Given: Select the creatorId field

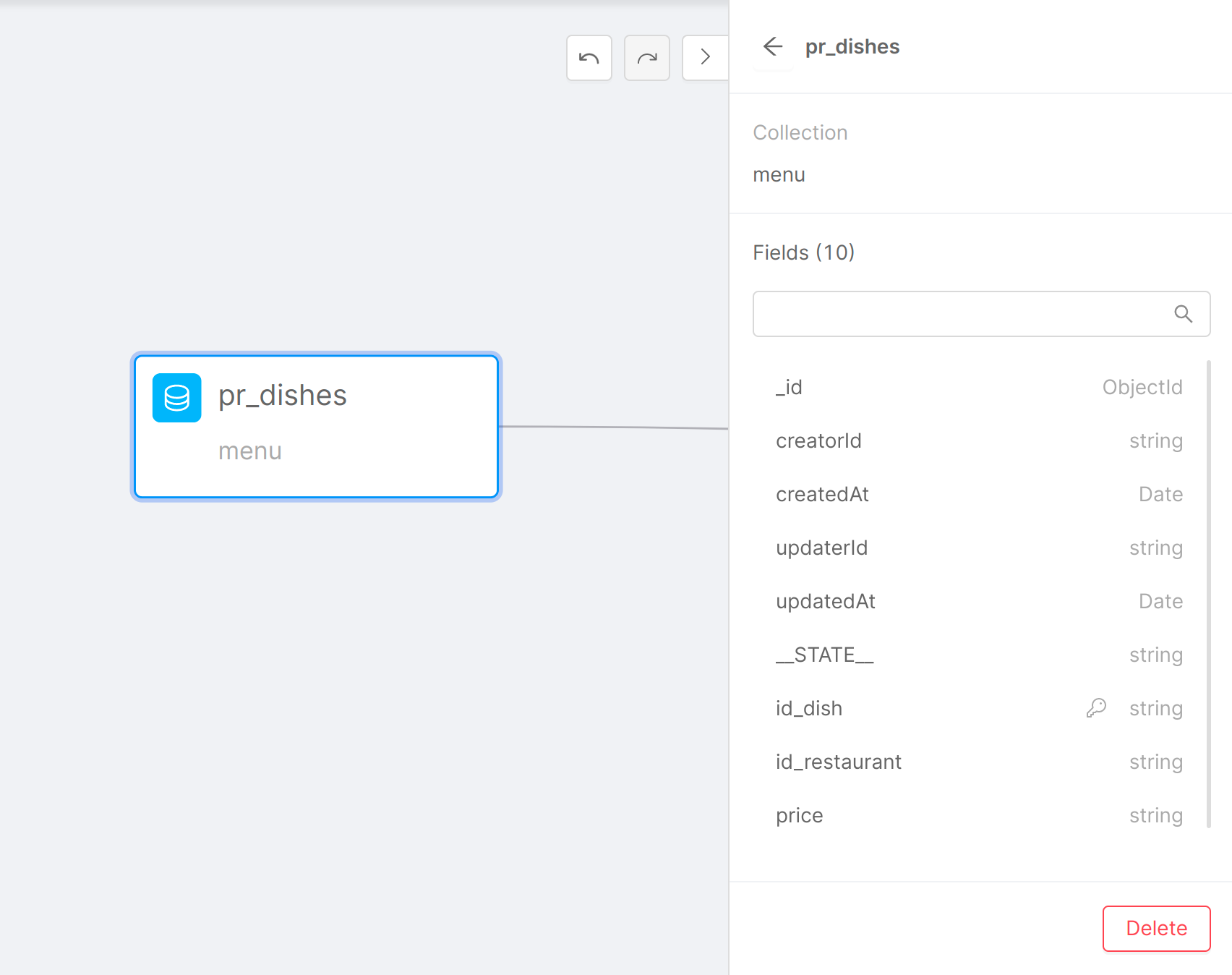Looking at the screenshot, I should [x=979, y=441].
